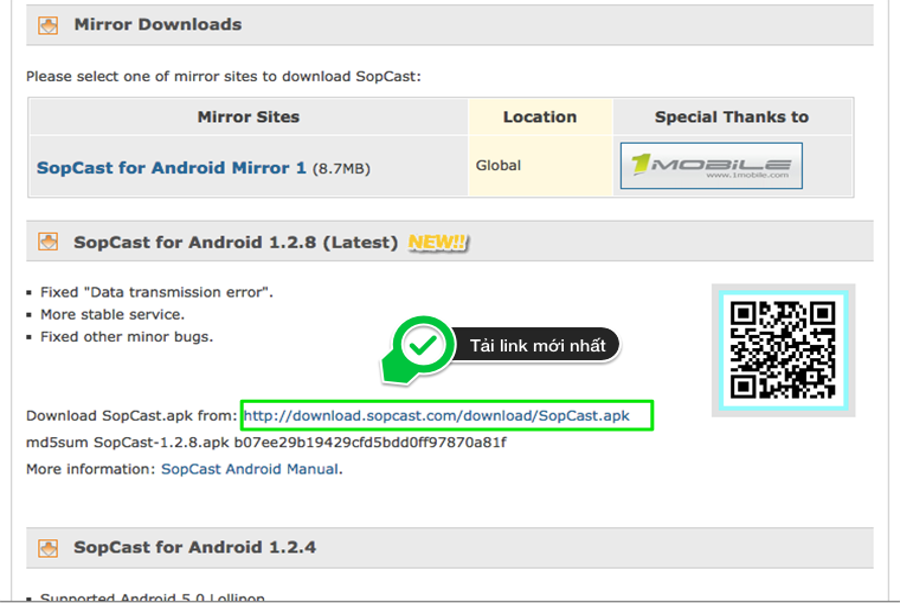The image size is (900, 603).
Task: Click the NEW!! badge beside 1.2.8 heading
Action: pos(438,242)
